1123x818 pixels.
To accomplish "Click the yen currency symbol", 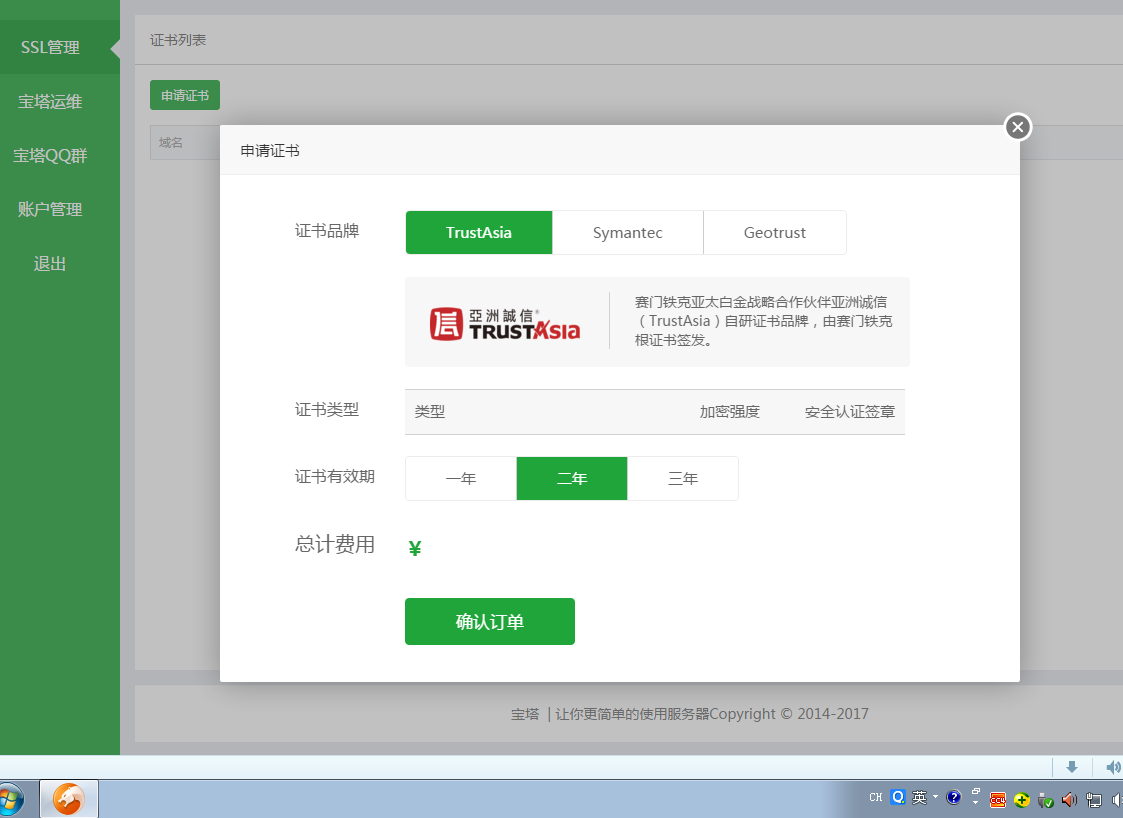I will tap(415, 548).
